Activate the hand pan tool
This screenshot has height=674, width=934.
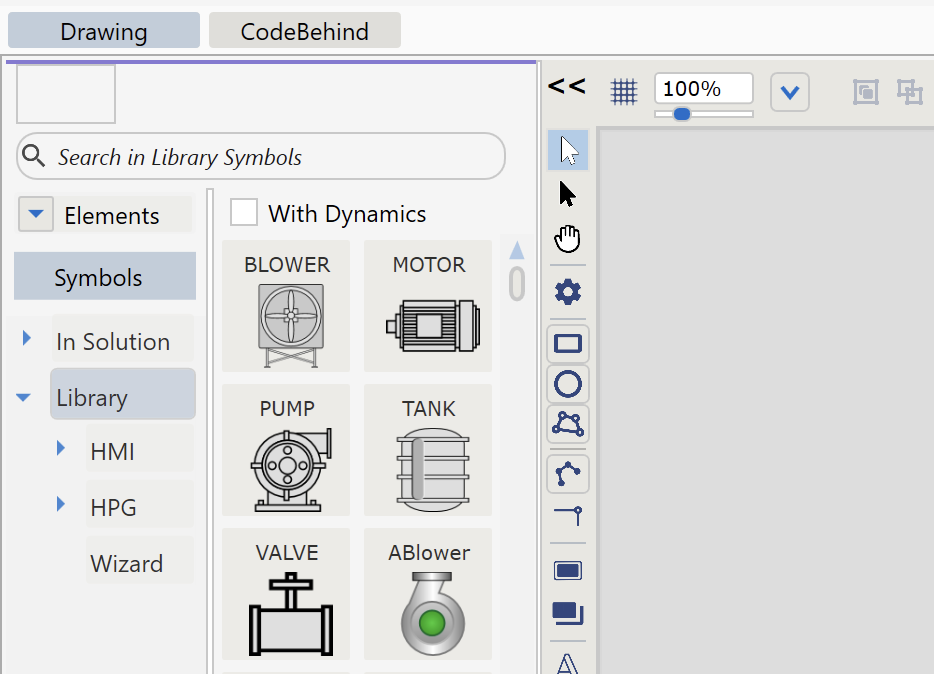[568, 239]
